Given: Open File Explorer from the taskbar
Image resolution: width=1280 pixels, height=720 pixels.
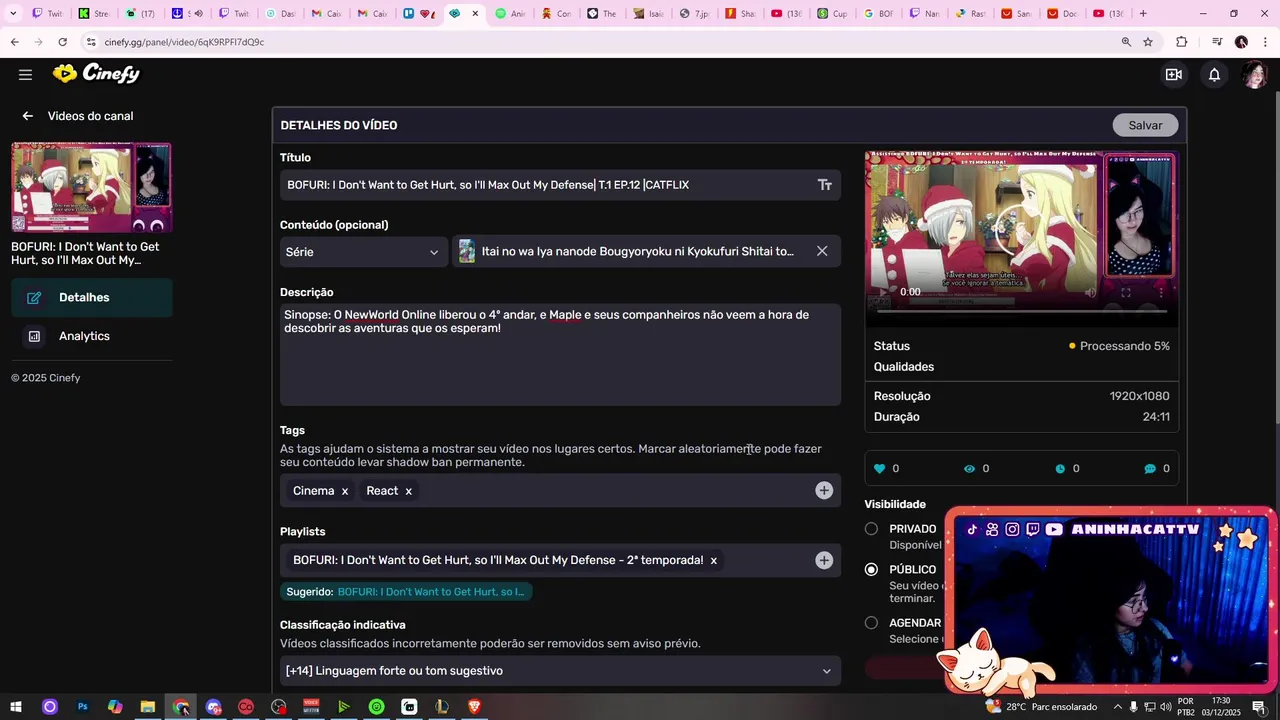Looking at the screenshot, I should (x=147, y=707).
